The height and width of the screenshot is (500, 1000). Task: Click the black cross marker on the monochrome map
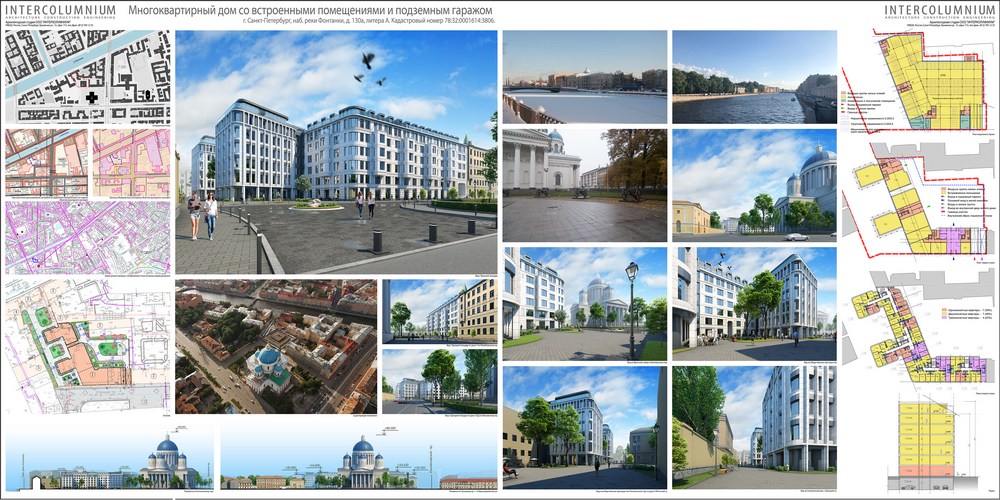[92, 98]
